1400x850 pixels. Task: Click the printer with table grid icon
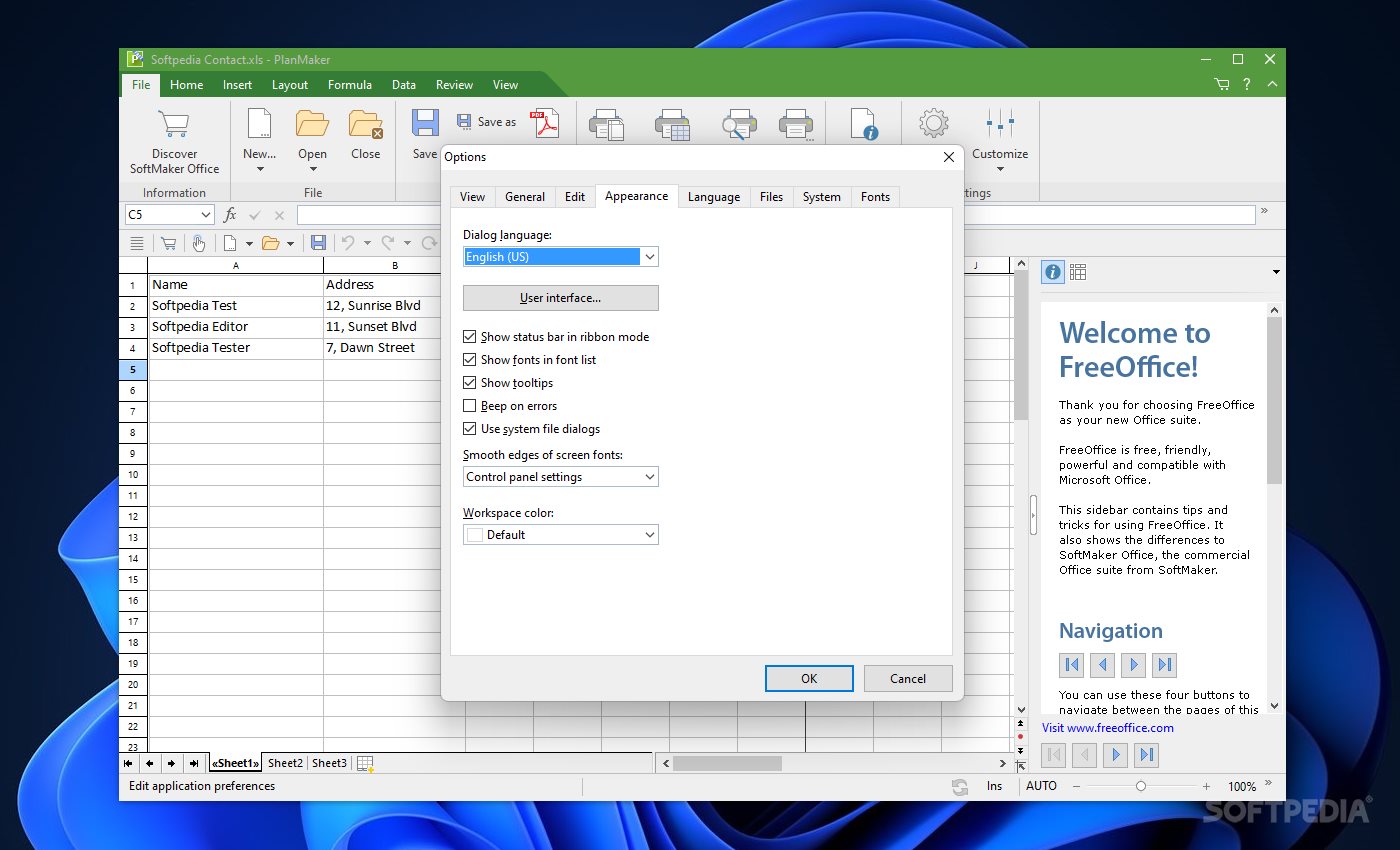[x=672, y=124]
